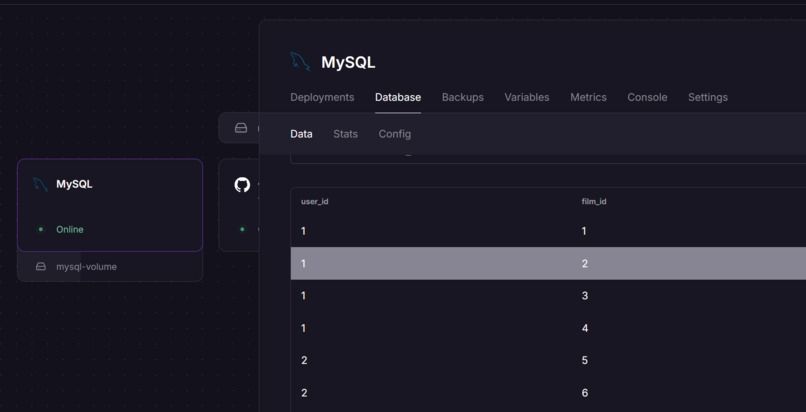The image size is (806, 412).
Task: Click the film_id cell with value 1
Action: tap(584, 231)
